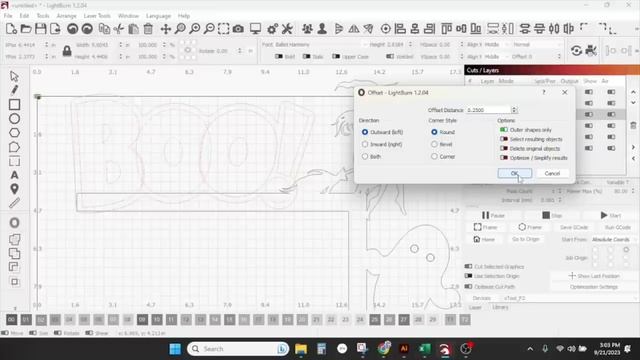The height and width of the screenshot is (360, 640).
Task: Open camera capture with the camera icon
Action: 238,29
